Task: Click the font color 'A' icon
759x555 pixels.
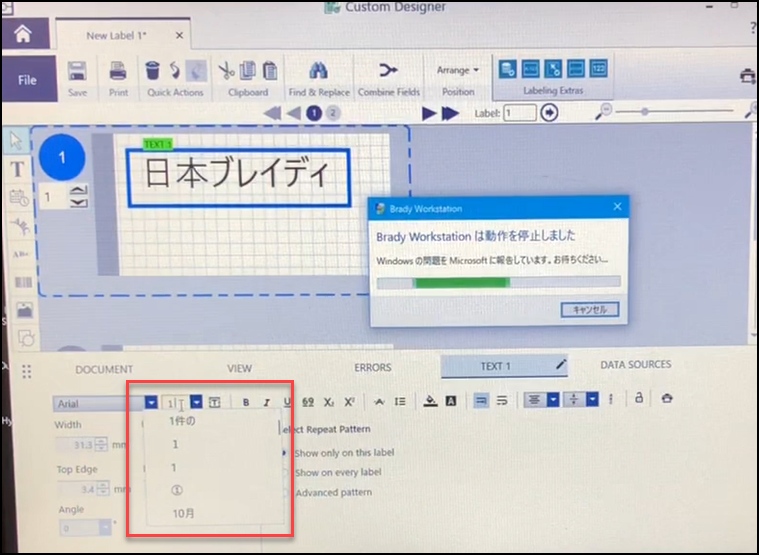Action: click(x=451, y=401)
